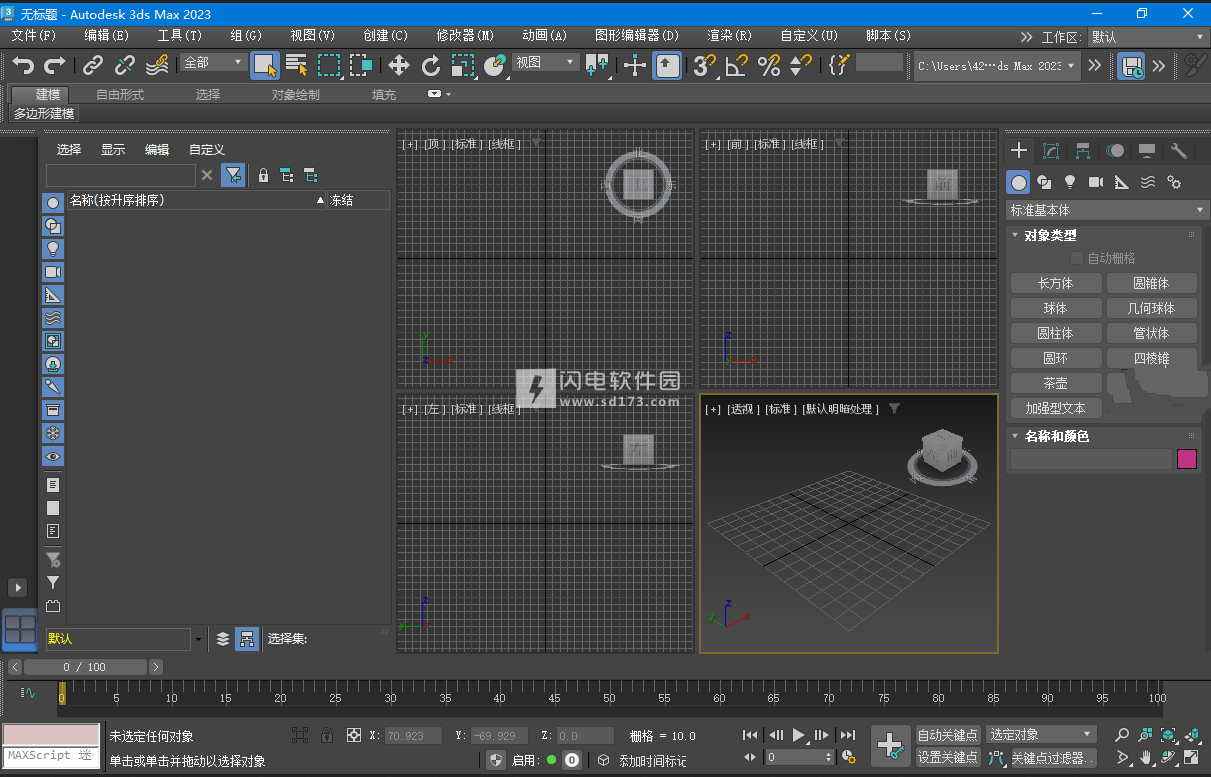Click the magenta object color swatch
This screenshot has height=777, width=1211.
[x=1187, y=459]
